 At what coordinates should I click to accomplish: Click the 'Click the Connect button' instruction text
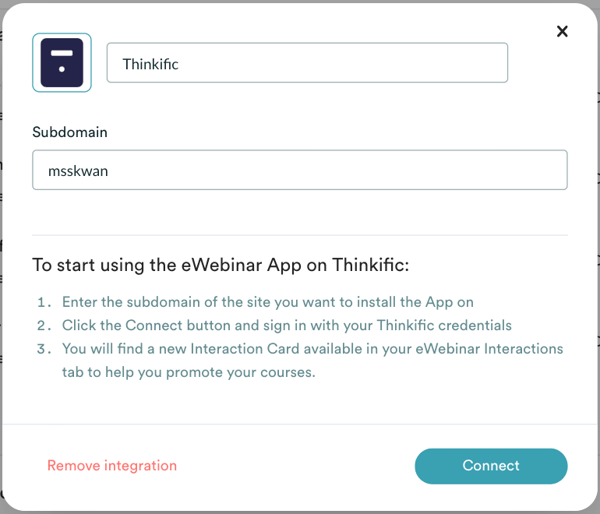(x=286, y=325)
